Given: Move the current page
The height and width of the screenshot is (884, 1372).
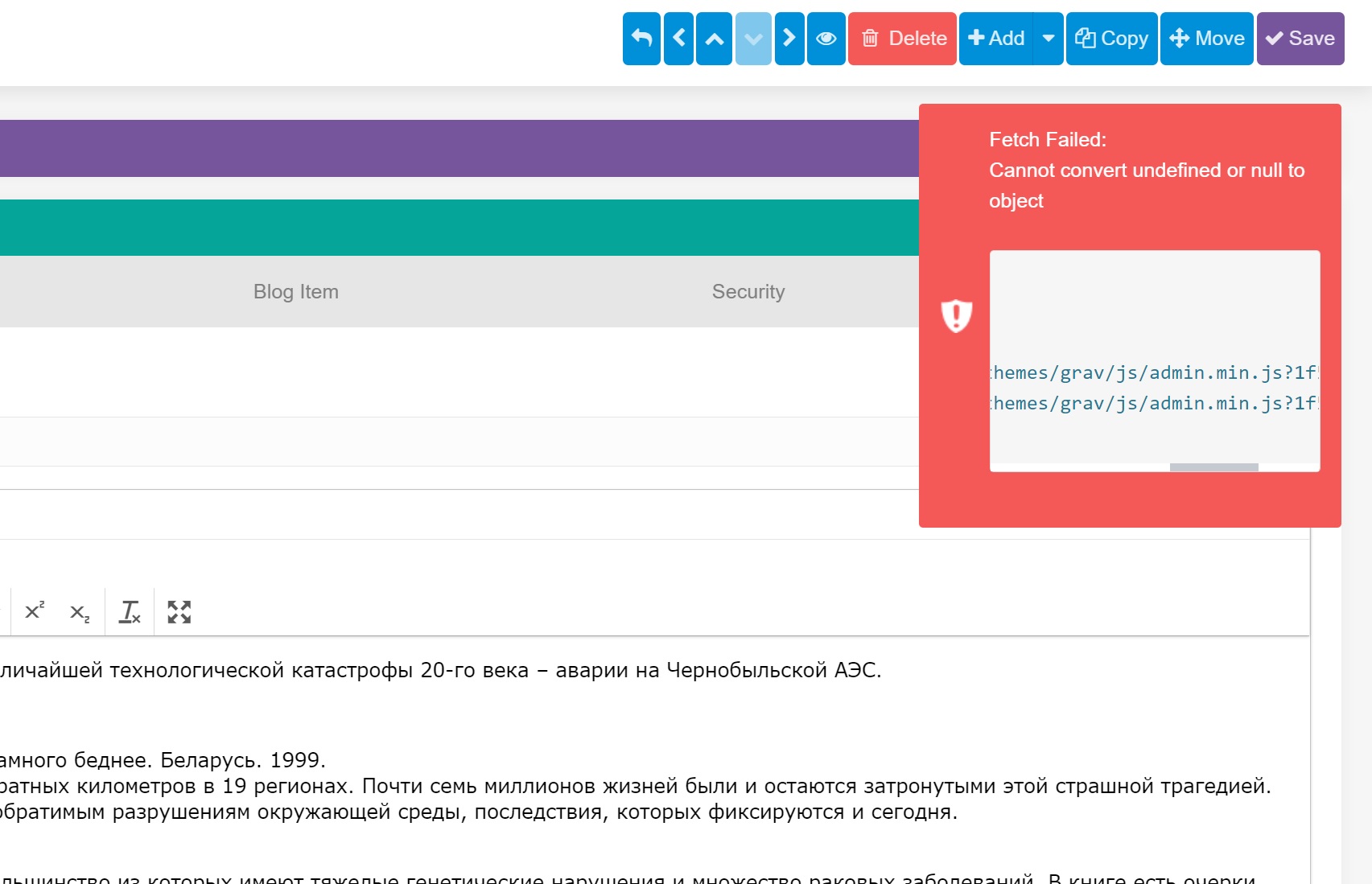Looking at the screenshot, I should (x=1206, y=39).
